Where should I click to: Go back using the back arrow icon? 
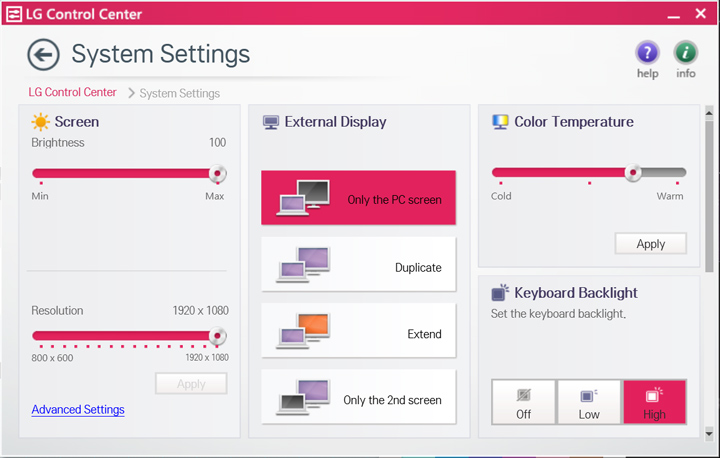[43, 55]
